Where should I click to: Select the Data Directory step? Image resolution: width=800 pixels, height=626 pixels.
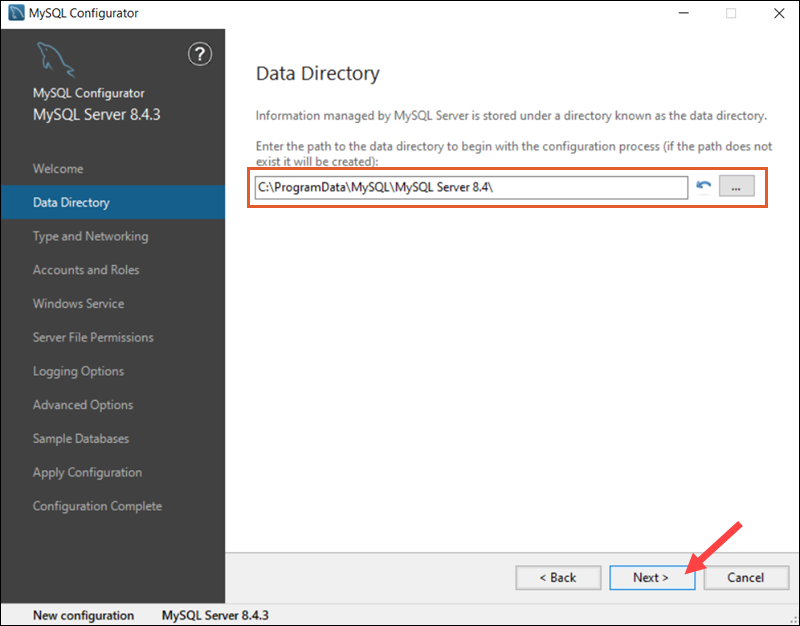tap(74, 202)
